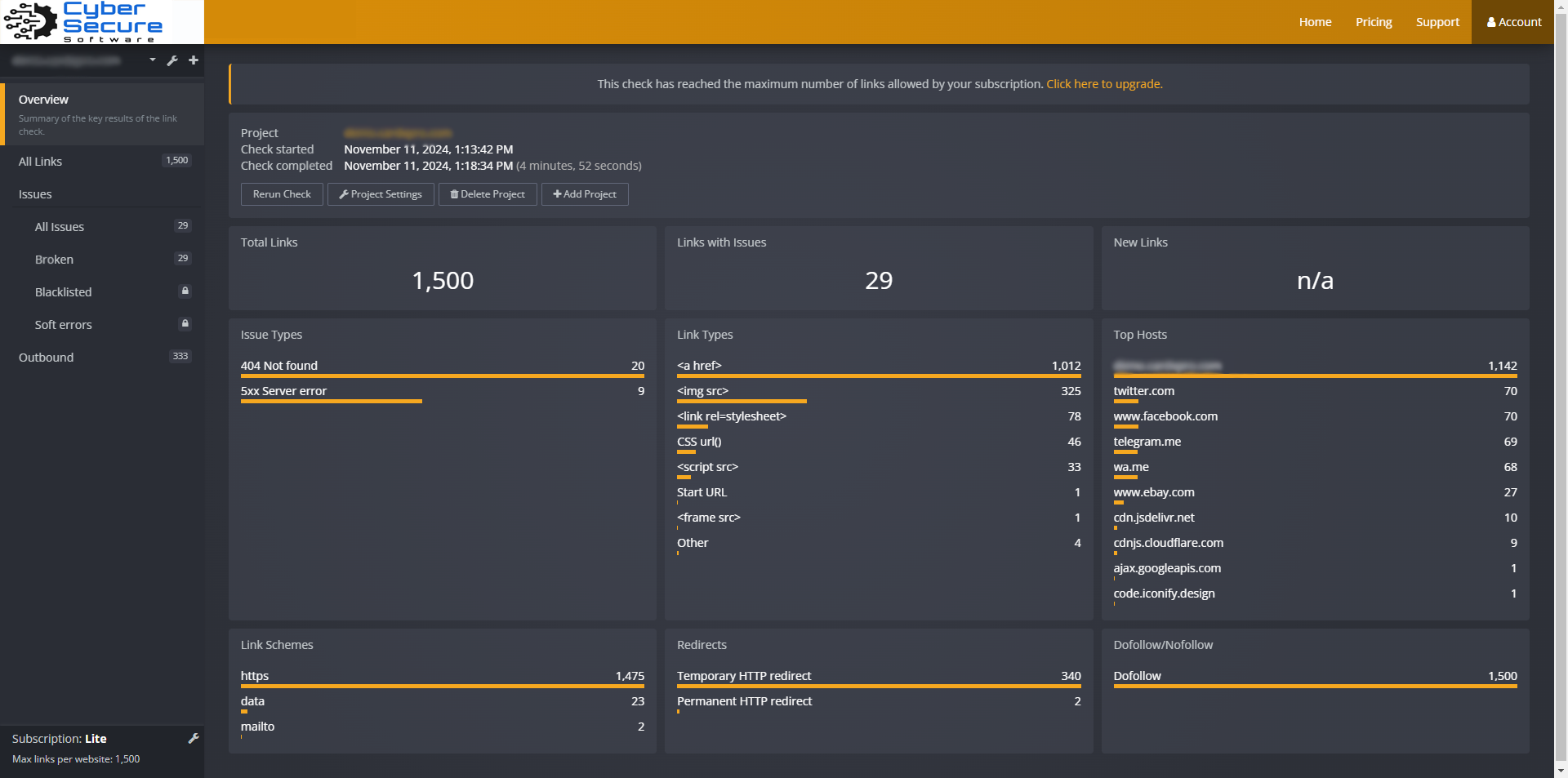The width and height of the screenshot is (1568, 778).
Task: Click the Cyber Secure Software logo
Action: 83,22
